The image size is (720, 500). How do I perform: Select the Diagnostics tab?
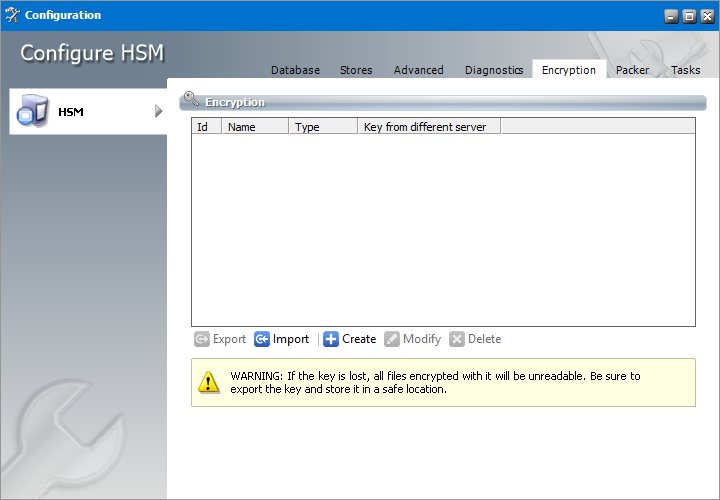pyautogui.click(x=494, y=70)
